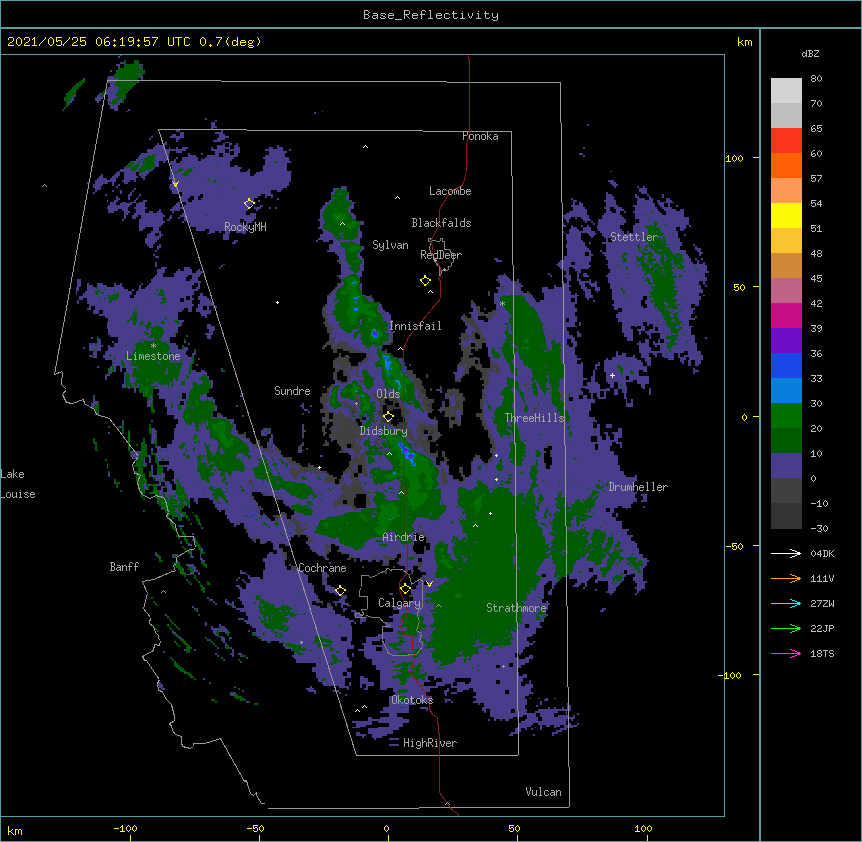Screen dimensions: 862x842
Task: Click the Lacombe city label
Action: (450, 191)
